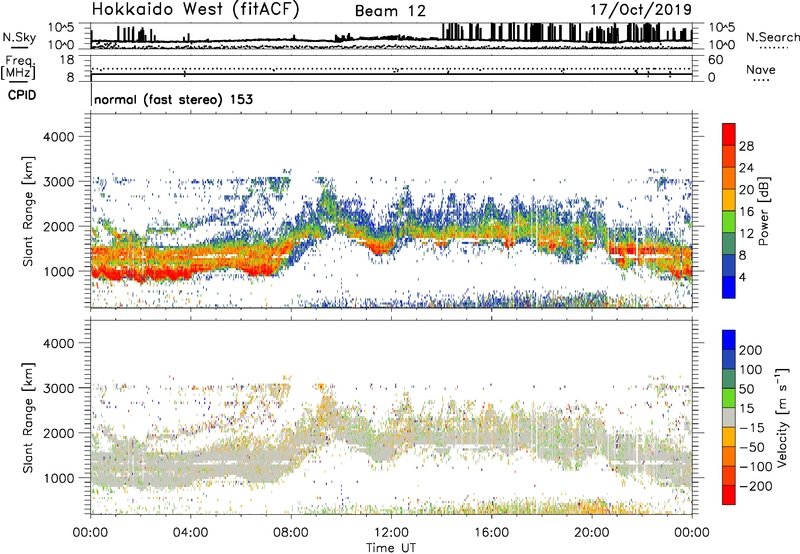Click the '18' frequency axis tick
The height and width of the screenshot is (554, 800).
click(x=67, y=60)
